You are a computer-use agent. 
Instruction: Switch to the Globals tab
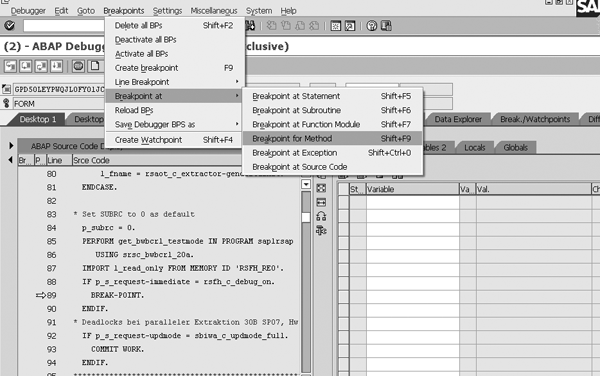coord(515,147)
